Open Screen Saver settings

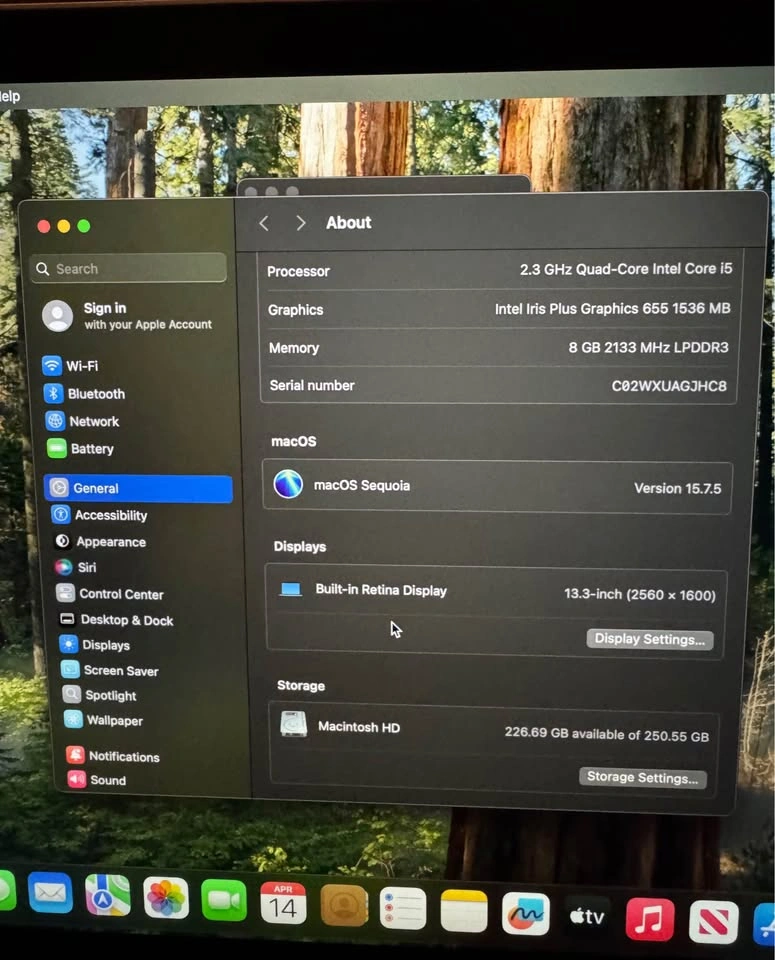point(110,670)
